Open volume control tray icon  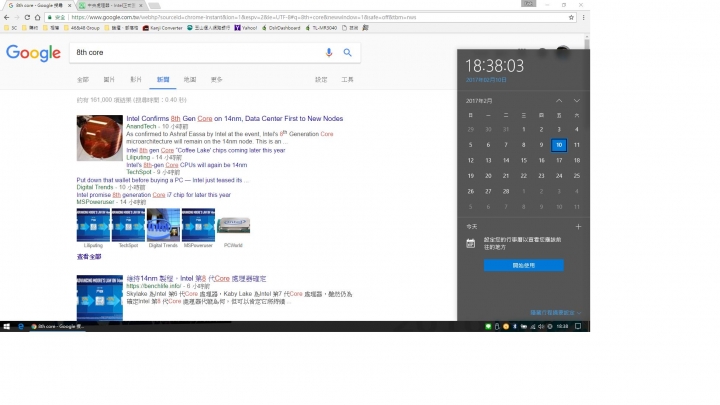click(541, 326)
